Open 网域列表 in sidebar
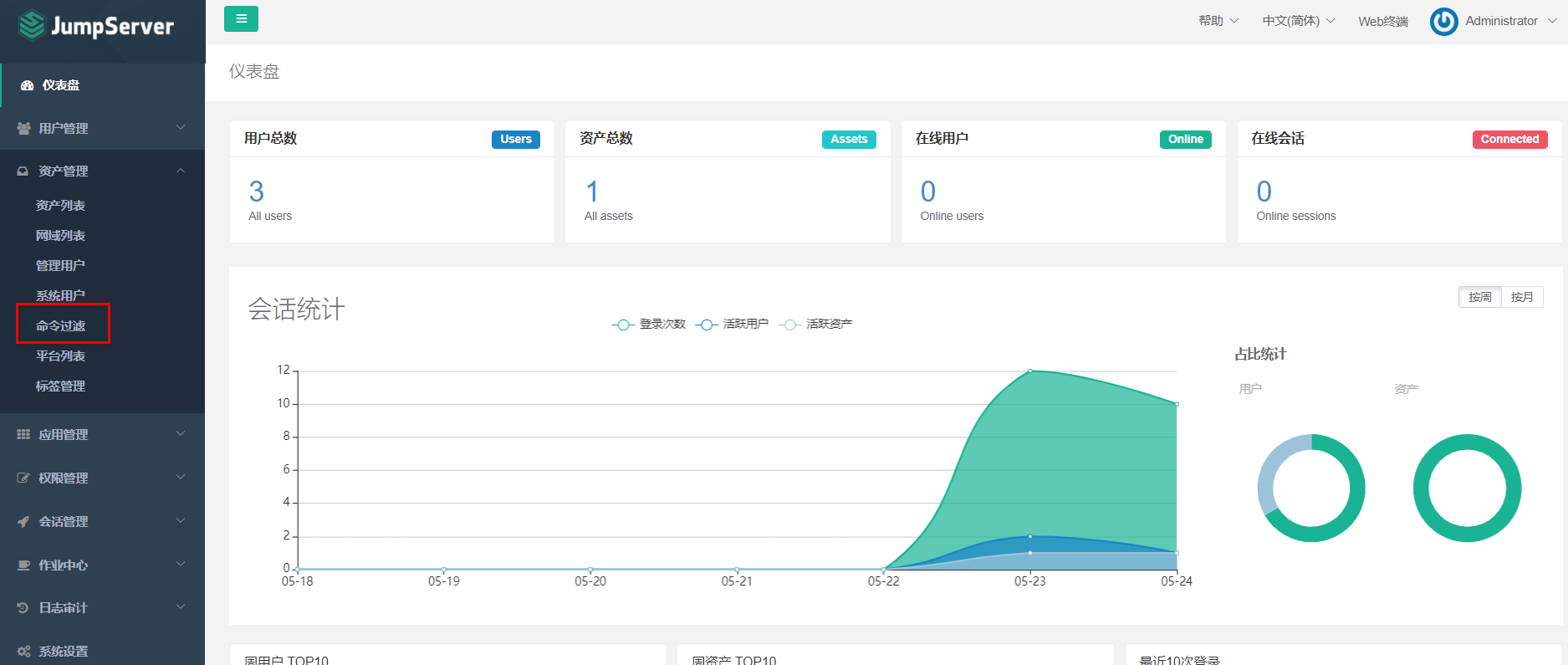1568x665 pixels. tap(60, 236)
